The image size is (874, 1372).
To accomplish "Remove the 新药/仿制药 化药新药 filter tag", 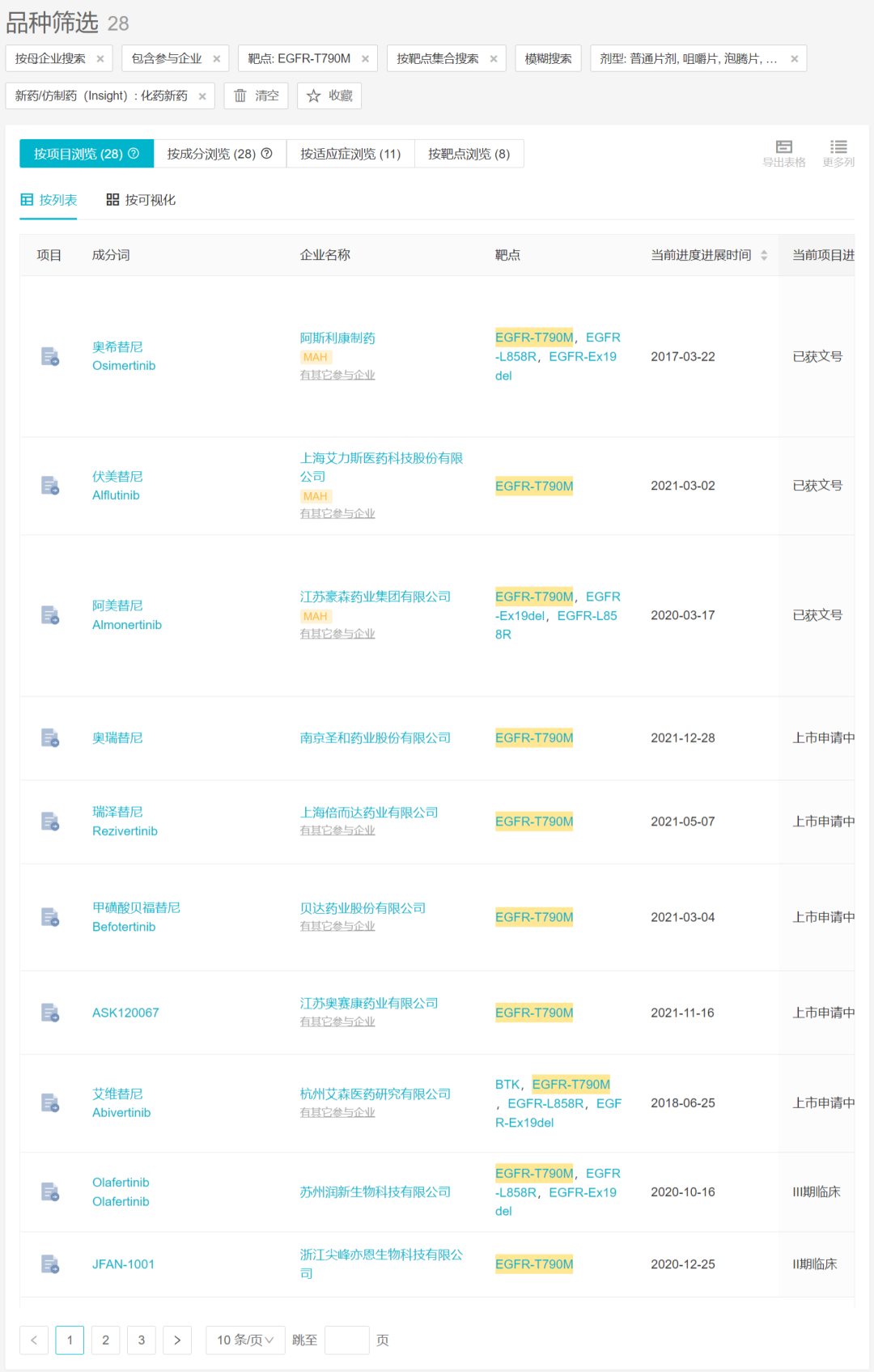I will [202, 96].
